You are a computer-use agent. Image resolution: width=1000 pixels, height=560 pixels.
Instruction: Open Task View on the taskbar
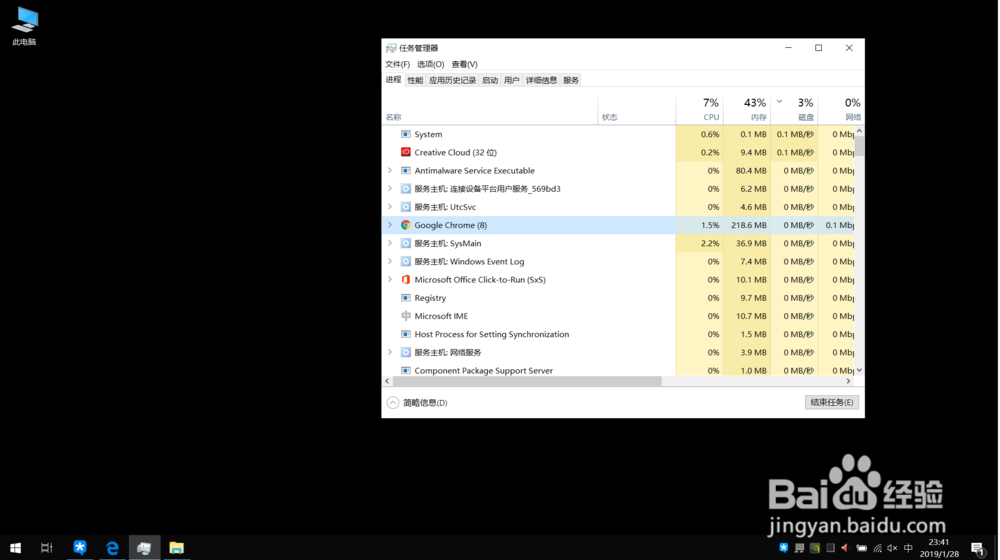[x=47, y=548]
